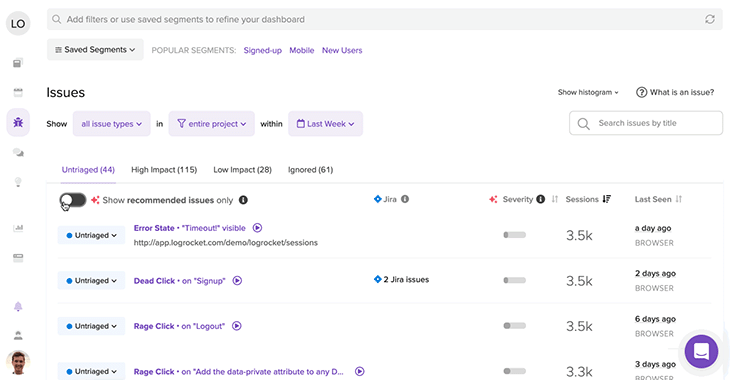Play session for Rage Click data-private issue
This screenshot has height=380, width=730.
point(359,371)
